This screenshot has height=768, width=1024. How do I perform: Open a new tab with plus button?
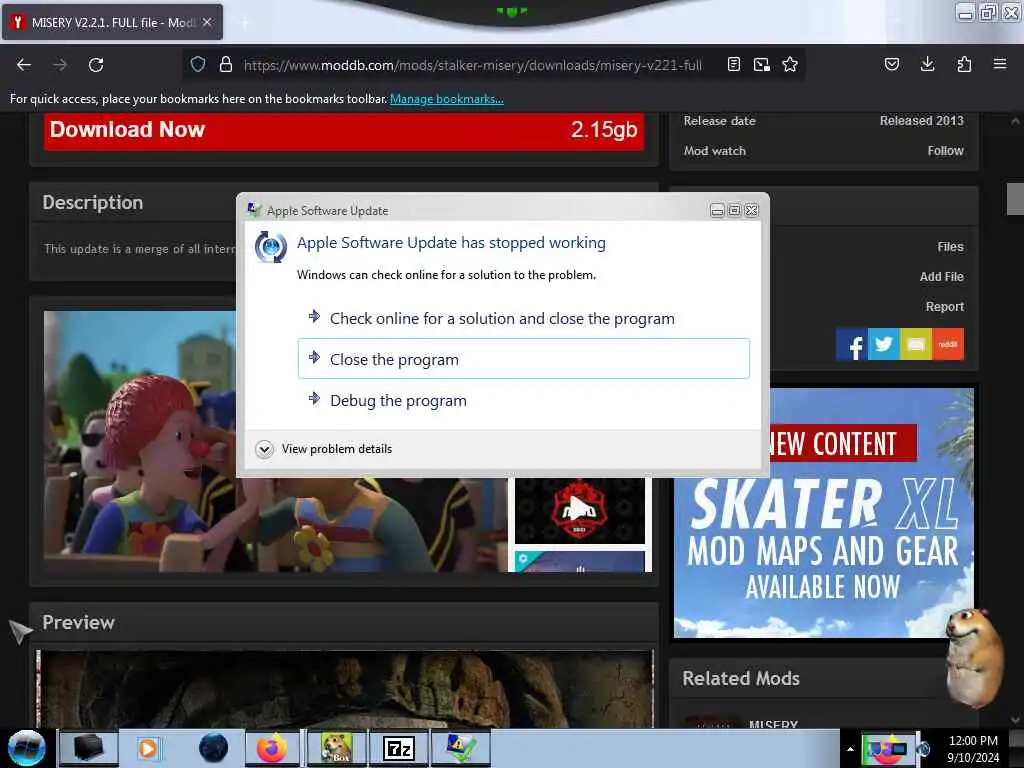click(244, 23)
